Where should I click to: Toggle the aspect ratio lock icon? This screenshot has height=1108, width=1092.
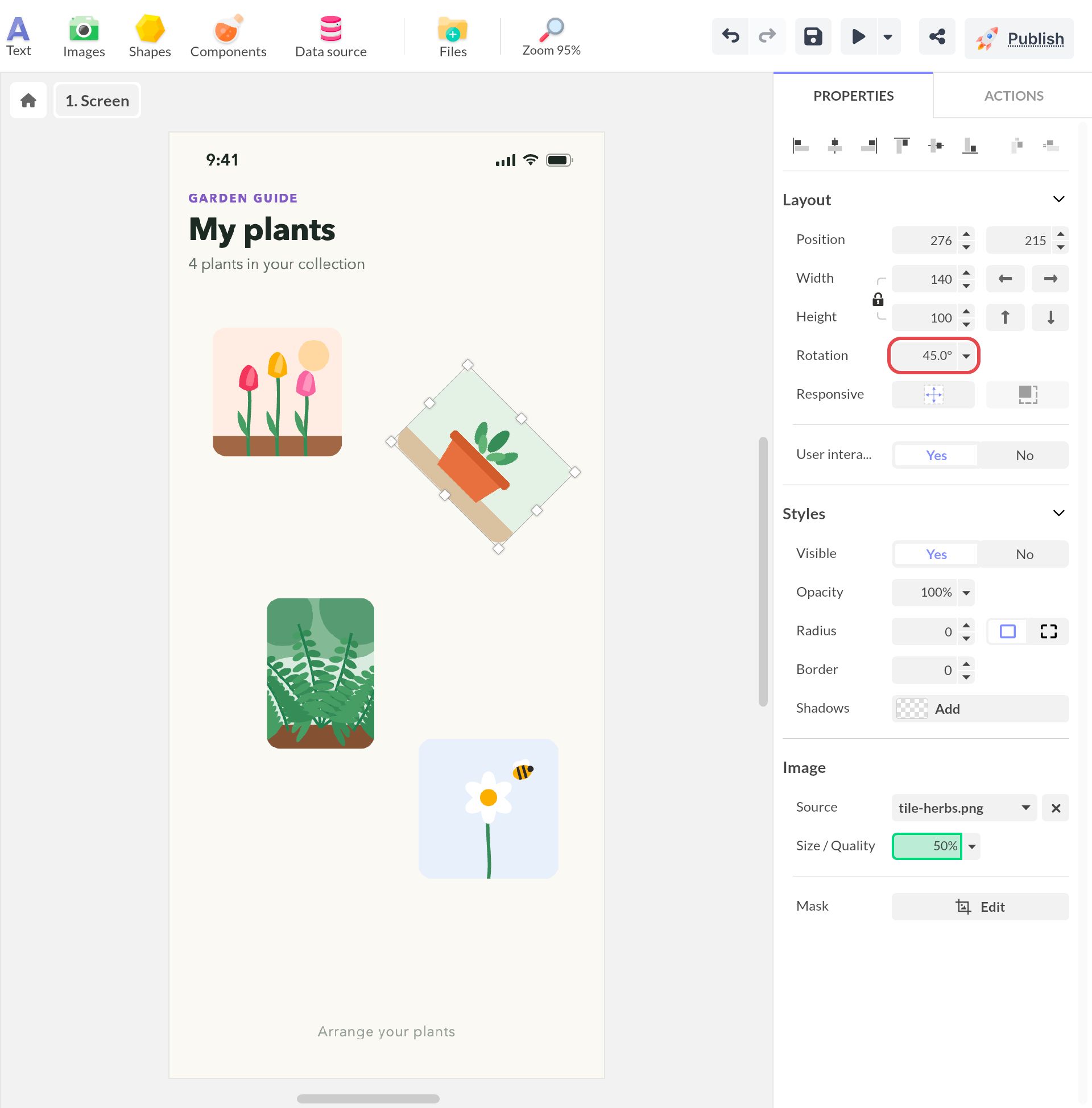(x=878, y=299)
